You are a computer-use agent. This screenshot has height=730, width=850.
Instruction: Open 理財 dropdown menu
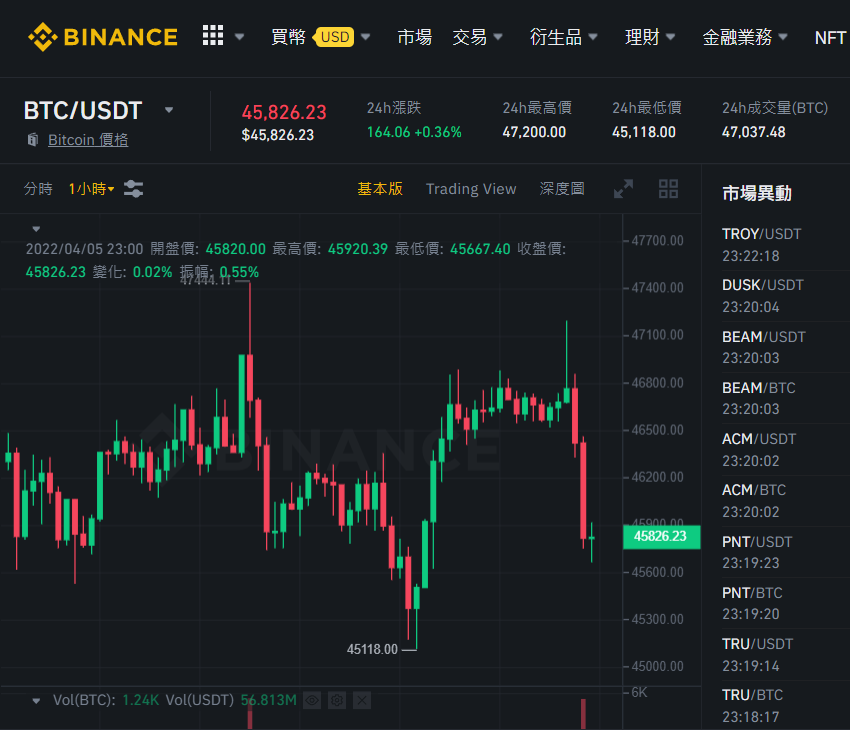tap(649, 37)
